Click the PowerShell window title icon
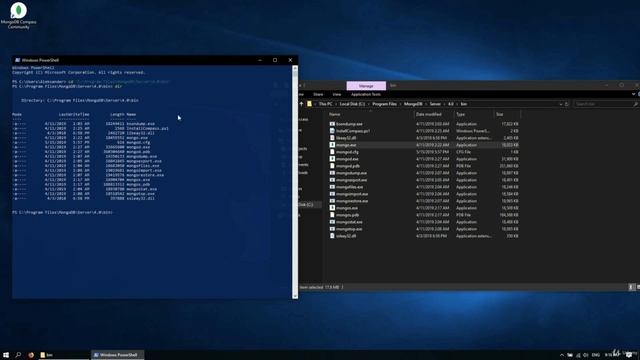Viewport: 640px width, 360px height. [18, 60]
